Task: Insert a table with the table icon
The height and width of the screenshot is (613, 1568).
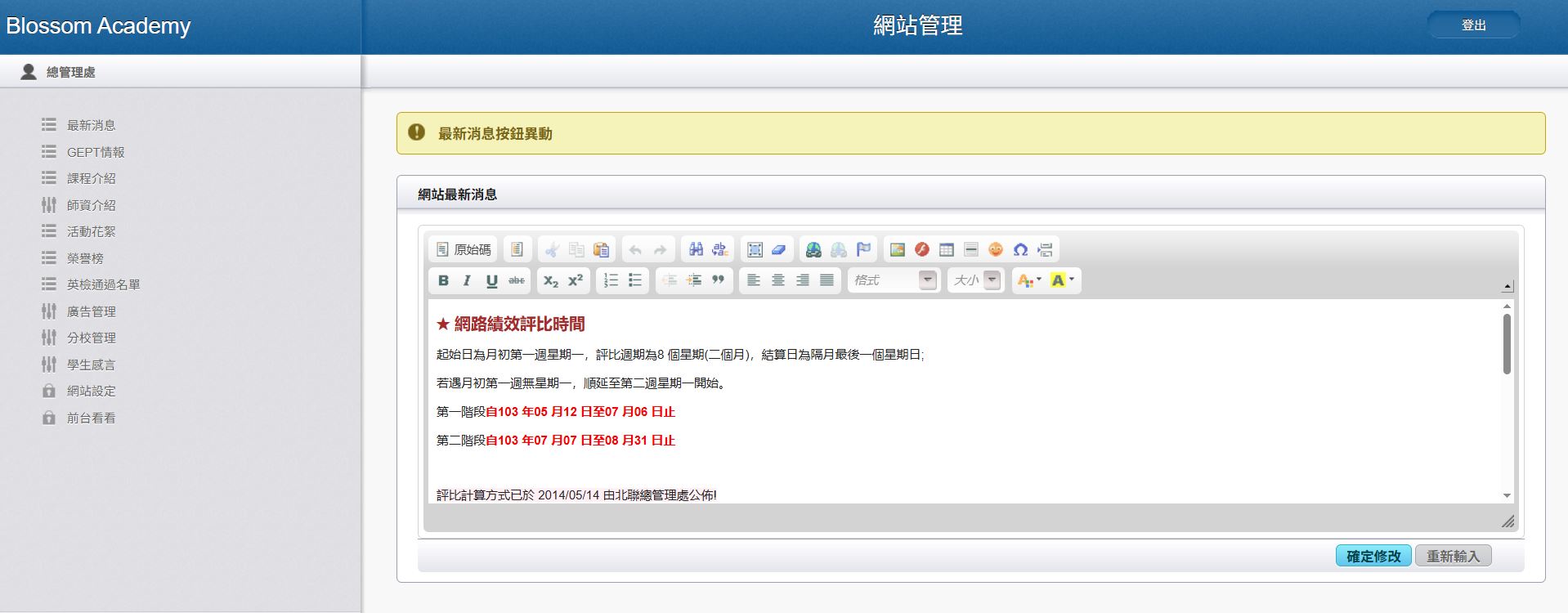Action: point(947,249)
